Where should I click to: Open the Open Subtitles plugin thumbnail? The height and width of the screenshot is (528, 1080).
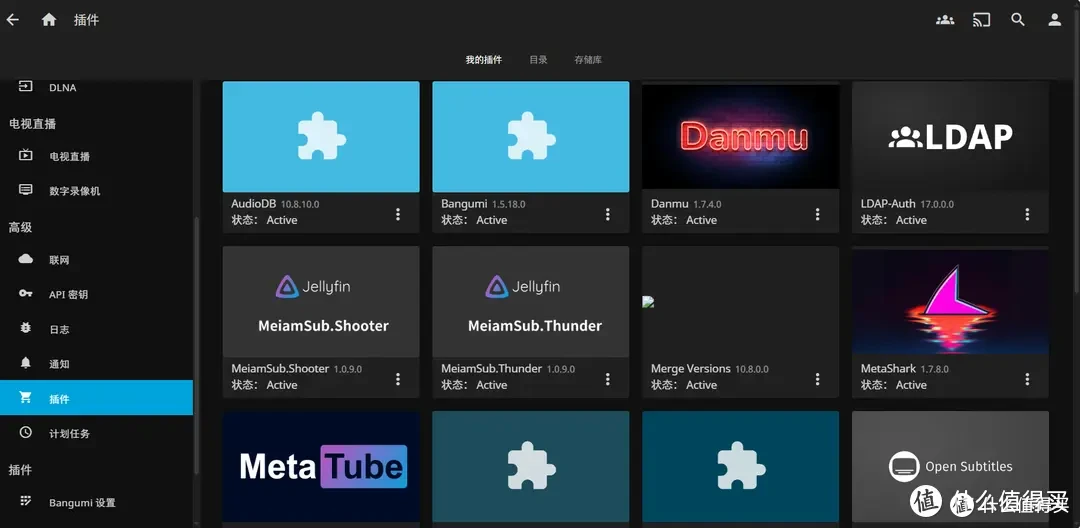(951, 467)
